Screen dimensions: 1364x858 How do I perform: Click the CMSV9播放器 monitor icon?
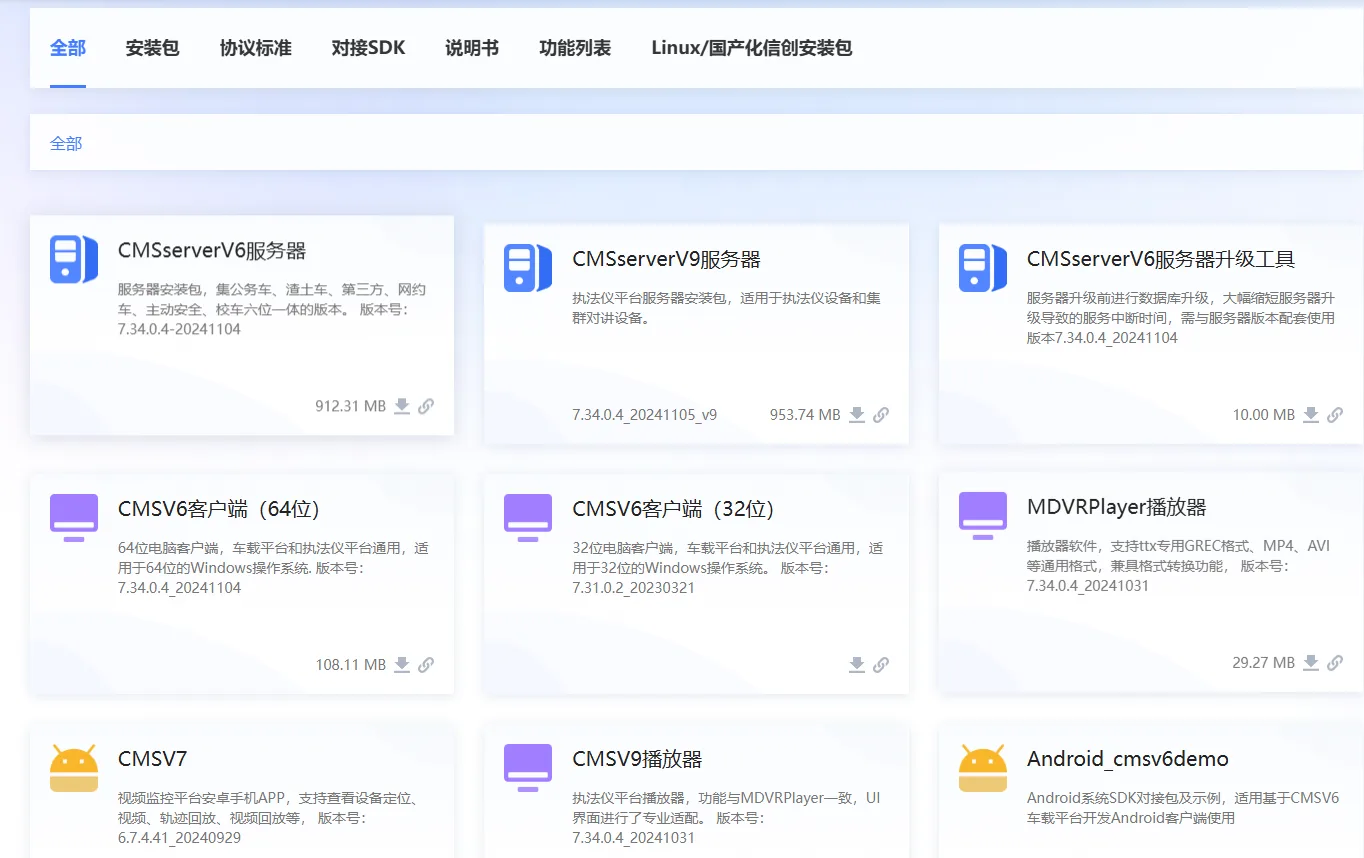click(528, 767)
